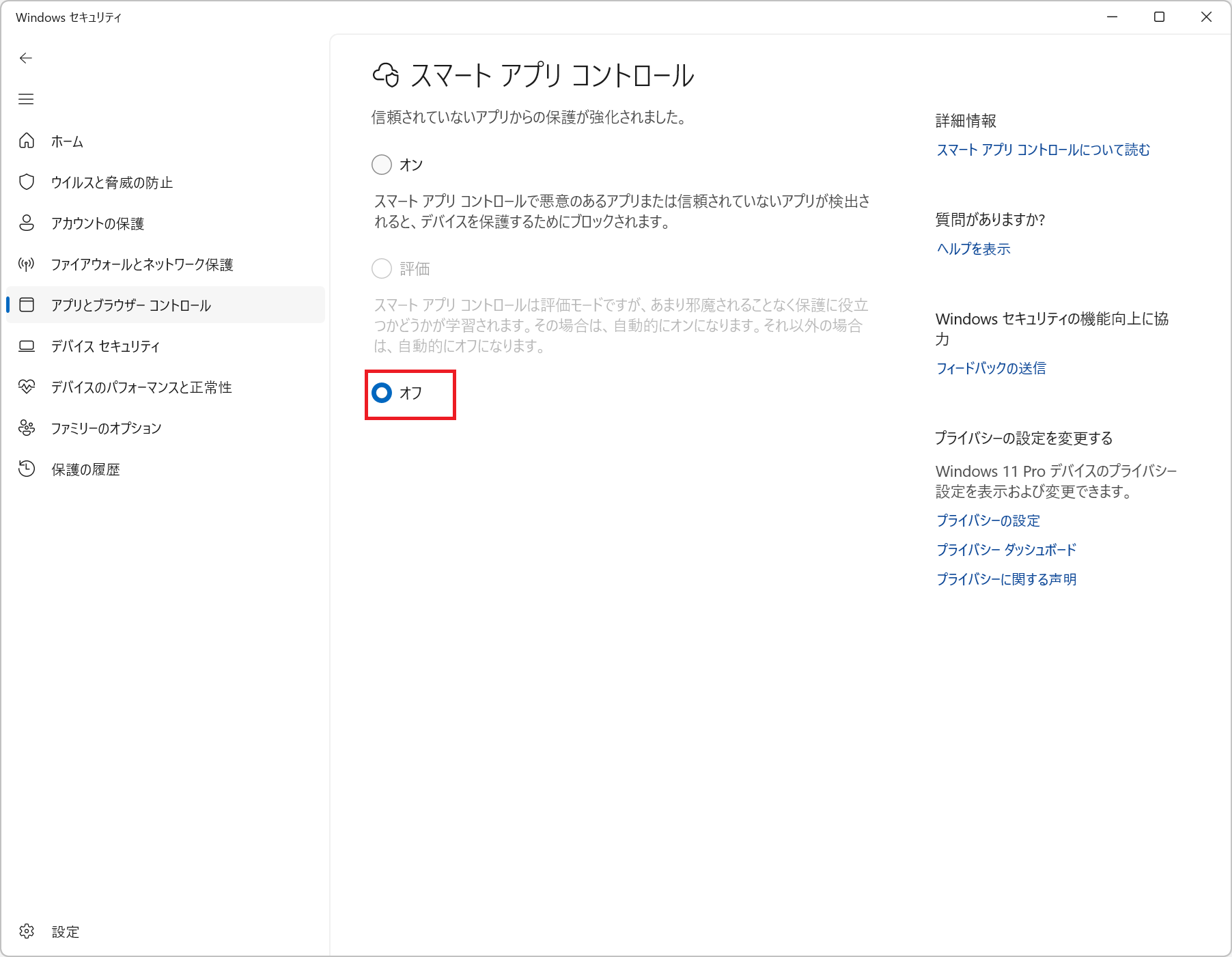Click the ヘルプを表示 help link
Screen dimensions: 1232x957
point(973,249)
